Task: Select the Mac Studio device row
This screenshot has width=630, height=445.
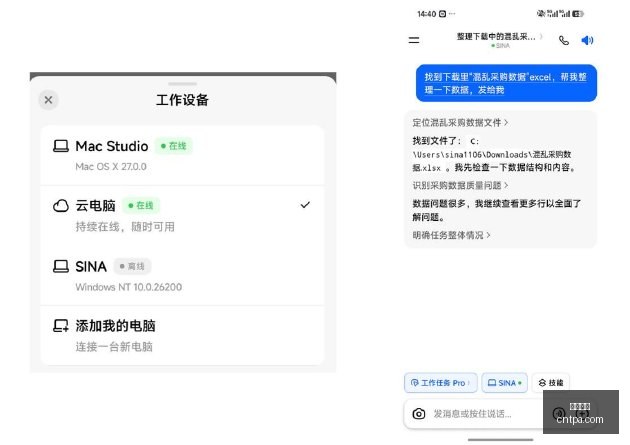Action: [x=182, y=155]
